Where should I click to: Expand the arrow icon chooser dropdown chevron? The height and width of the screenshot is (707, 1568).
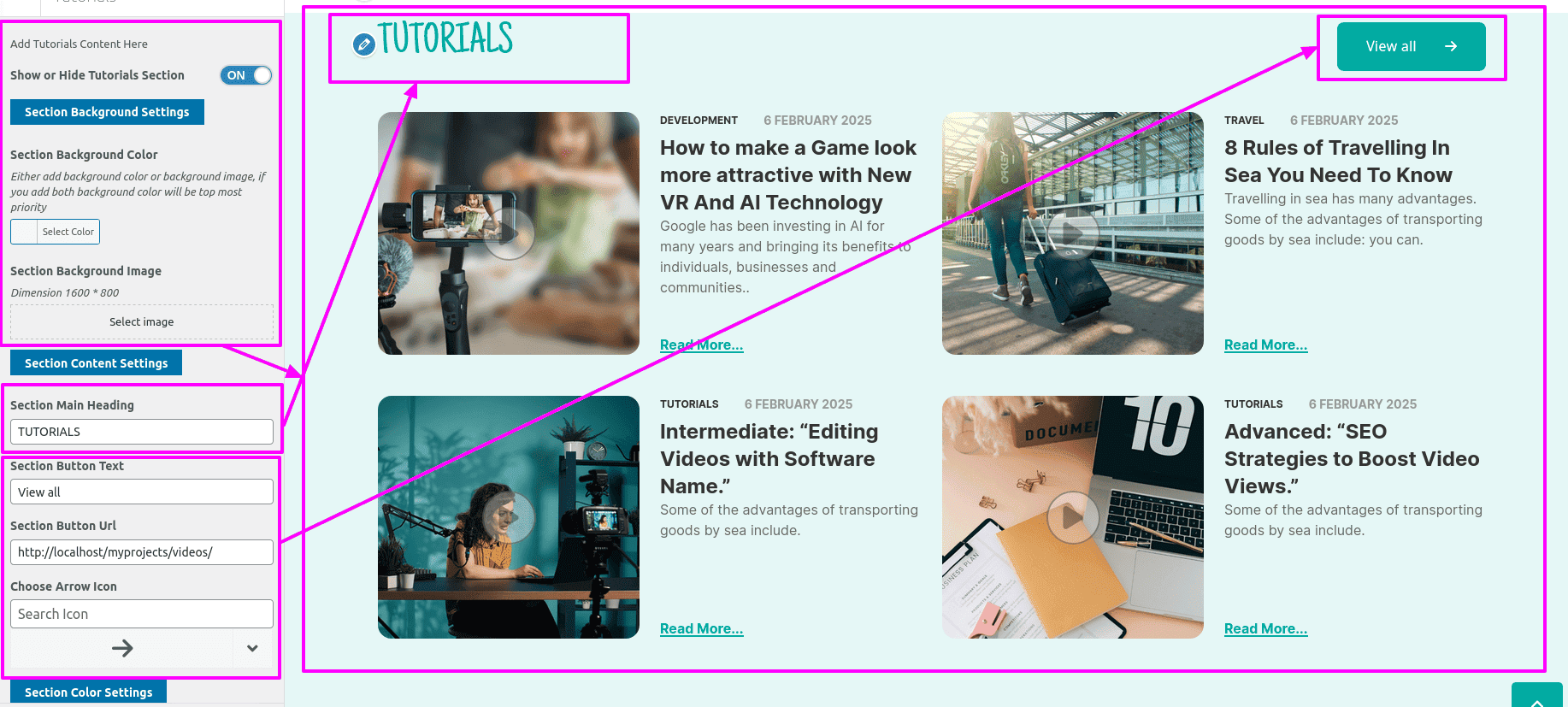pyautogui.click(x=252, y=648)
